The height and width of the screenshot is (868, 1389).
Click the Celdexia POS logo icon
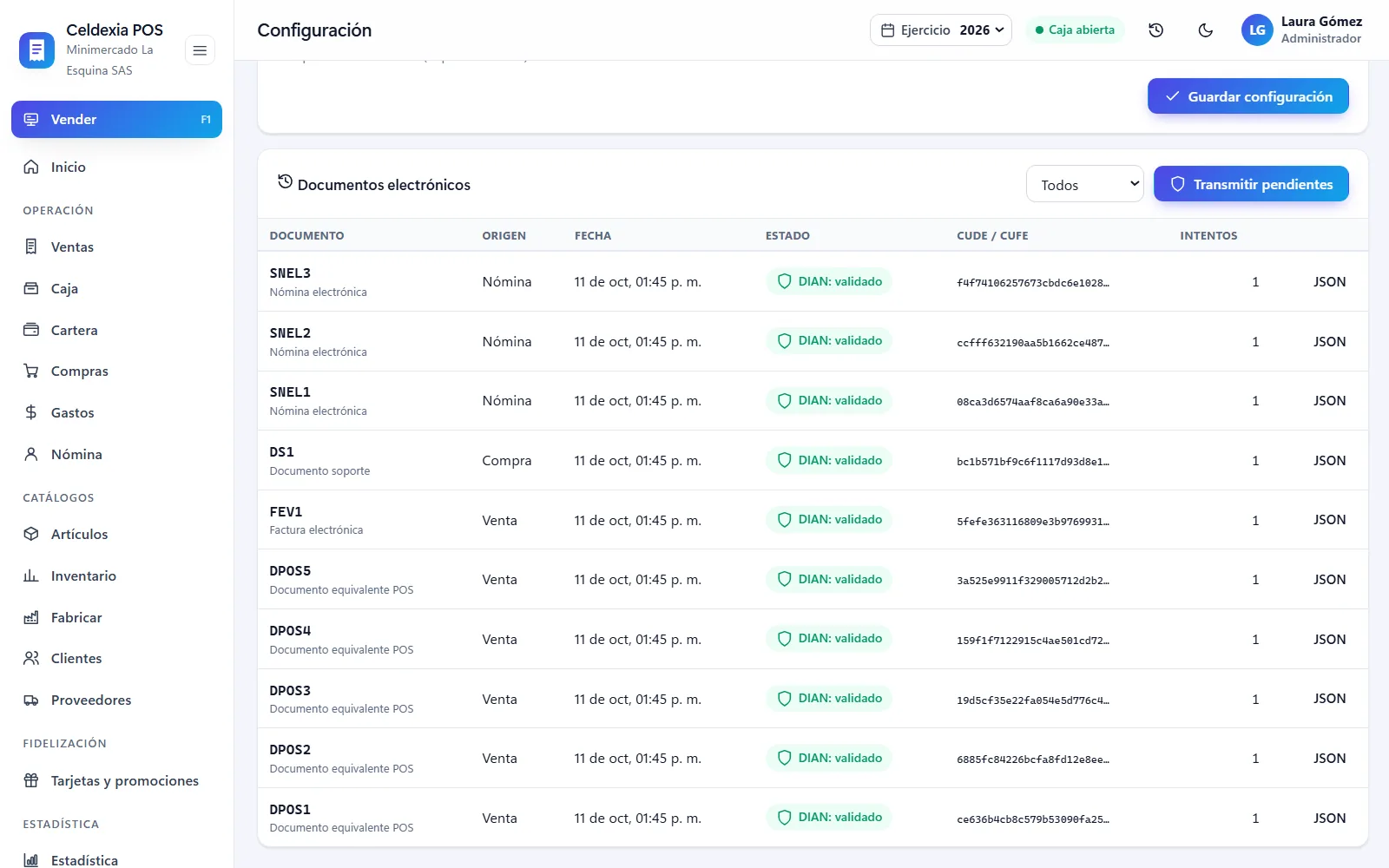point(36,50)
